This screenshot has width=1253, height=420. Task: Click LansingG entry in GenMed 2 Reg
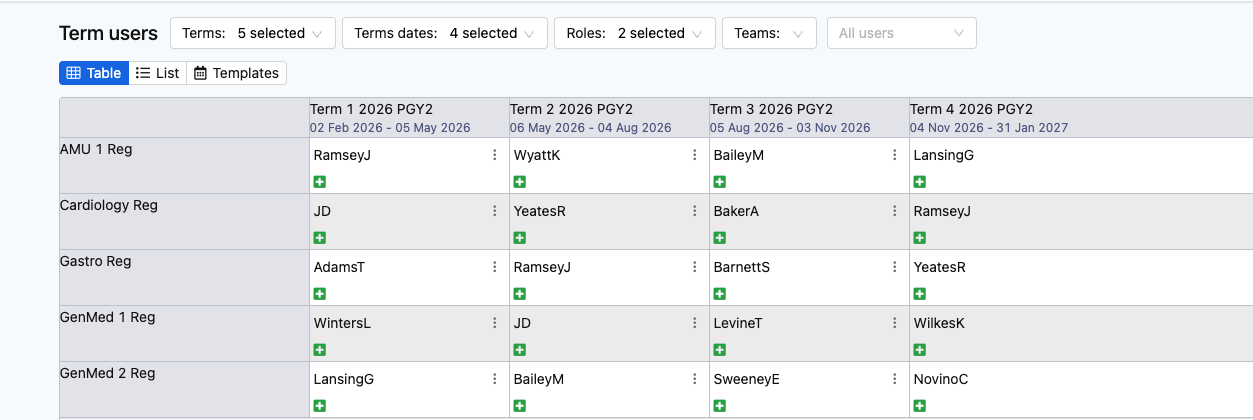click(343, 379)
